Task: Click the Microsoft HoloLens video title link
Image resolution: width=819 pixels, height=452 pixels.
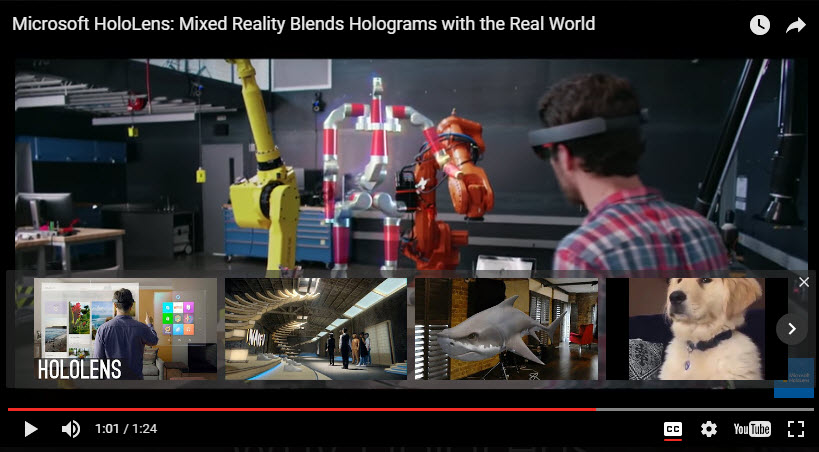Action: pyautogui.click(x=303, y=23)
